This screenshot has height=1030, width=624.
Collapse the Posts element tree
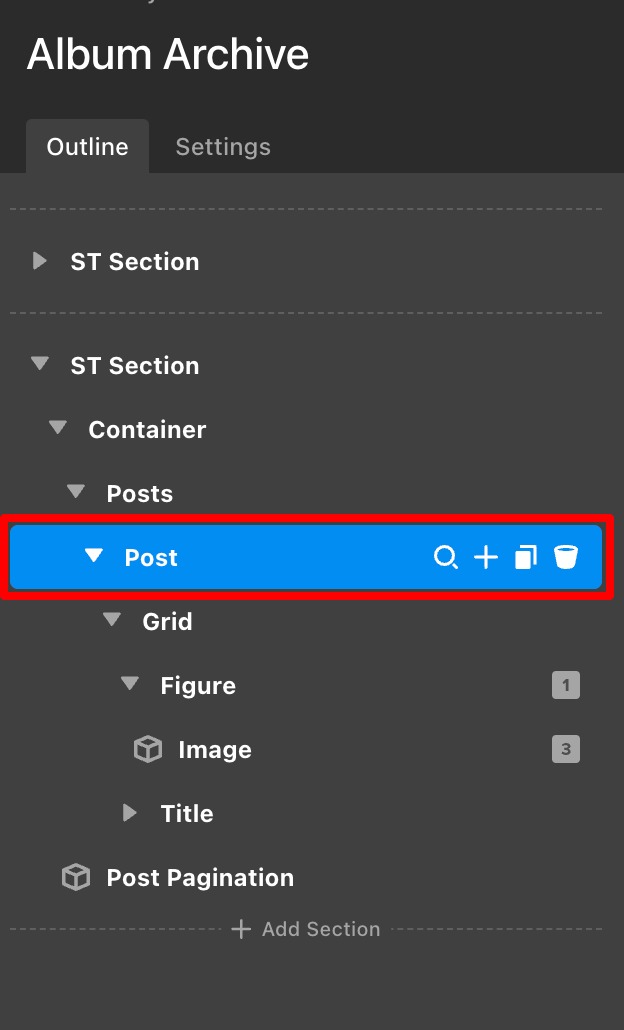[76, 493]
